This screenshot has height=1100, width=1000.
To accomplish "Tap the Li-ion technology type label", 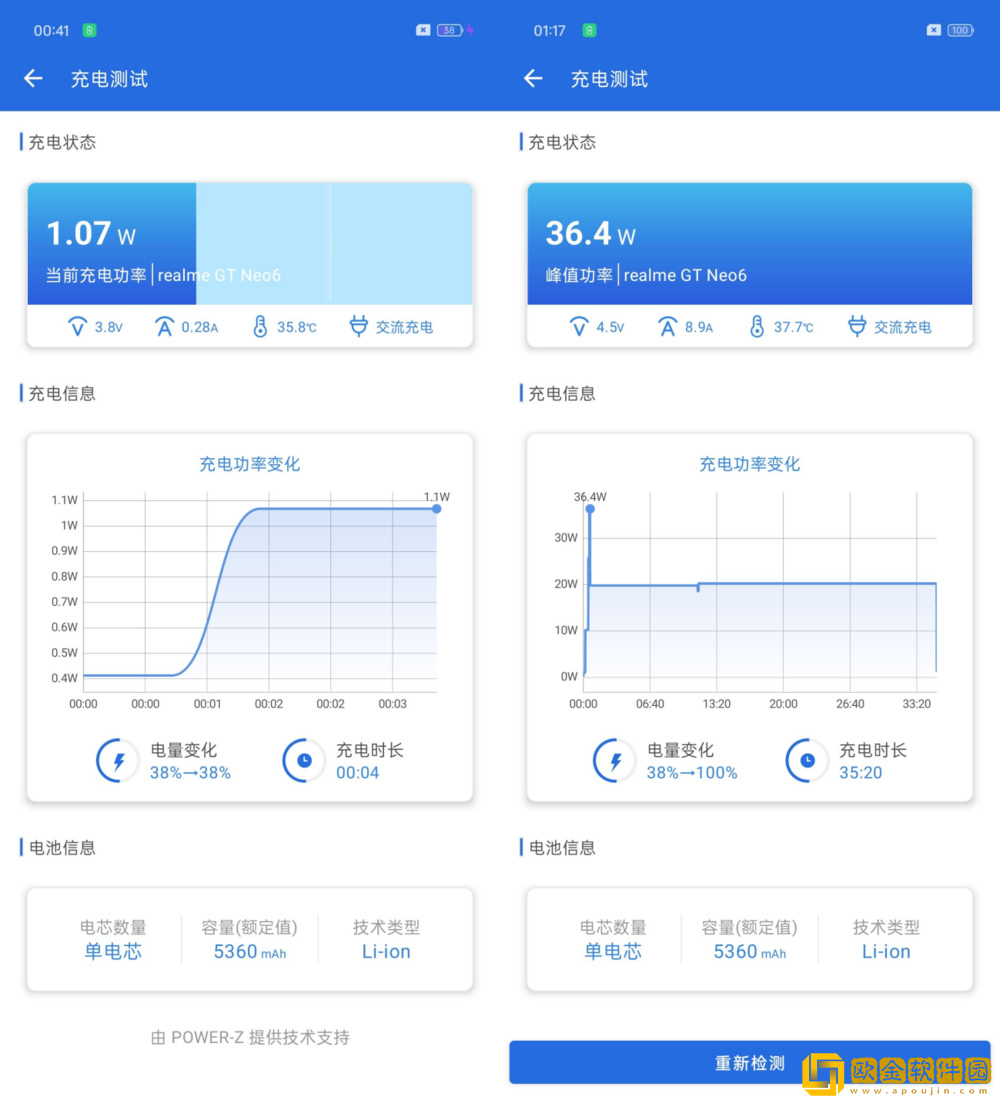I will (386, 951).
